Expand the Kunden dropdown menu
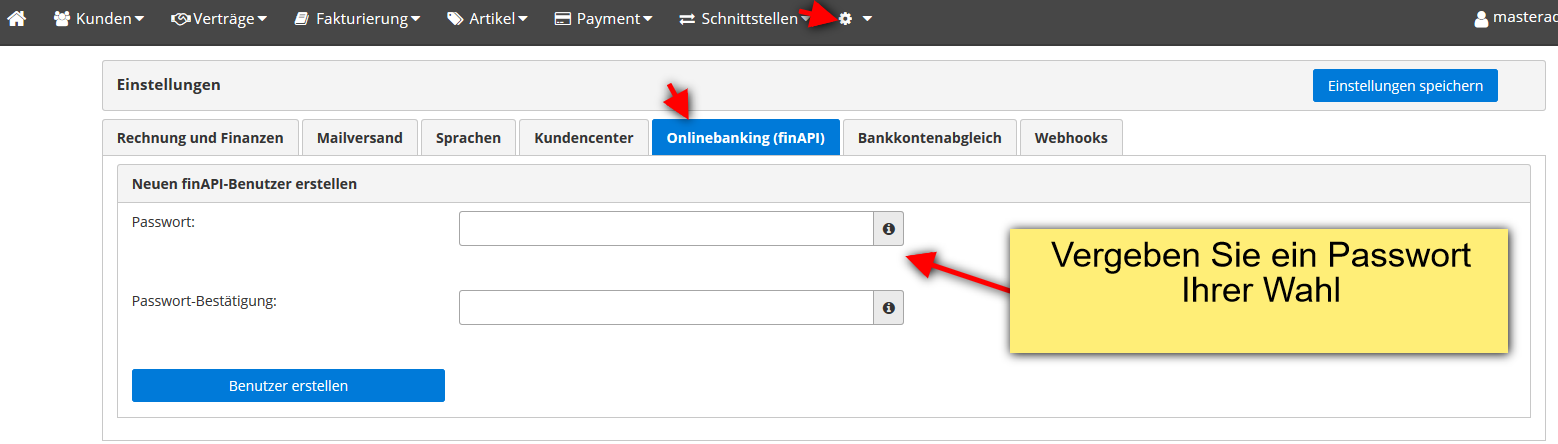This screenshot has width=1558, height=444. [x=98, y=19]
